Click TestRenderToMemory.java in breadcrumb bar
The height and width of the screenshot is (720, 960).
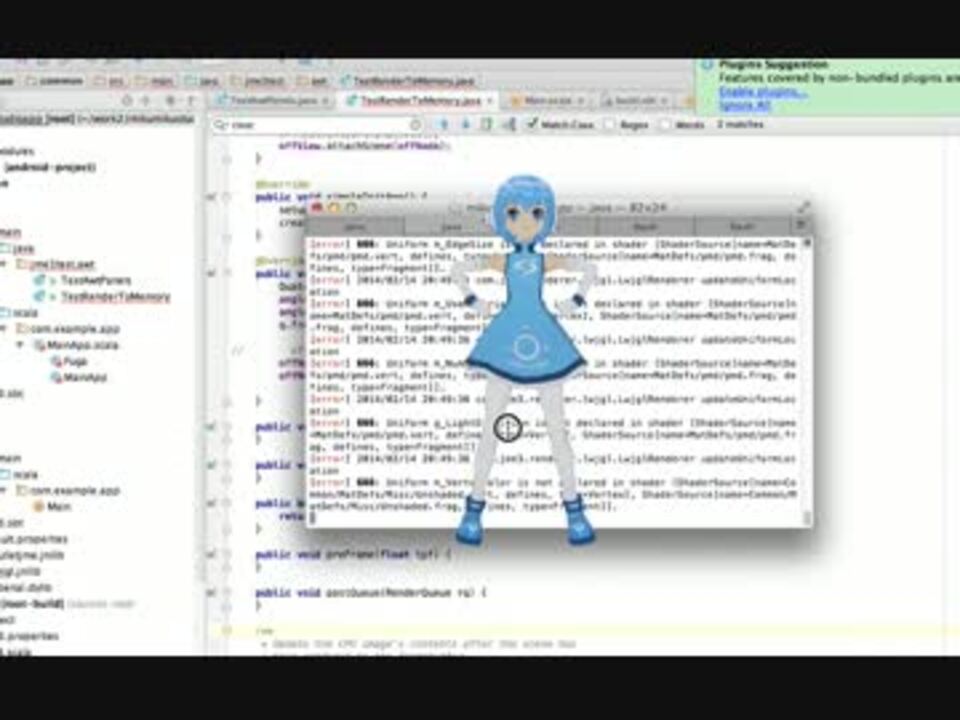408,81
